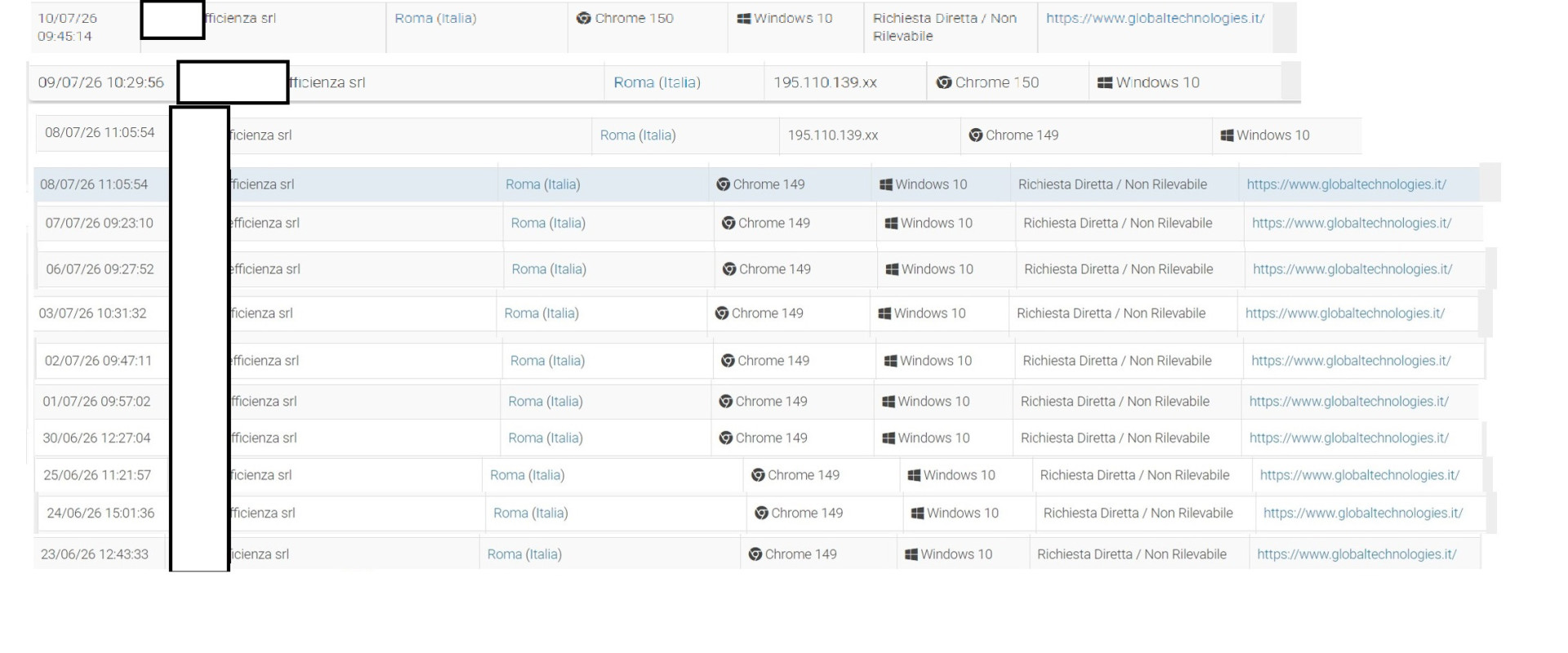Click Chrome icon in 25/06/26 11:21:57 row
1568x653 pixels.
pos(758,475)
